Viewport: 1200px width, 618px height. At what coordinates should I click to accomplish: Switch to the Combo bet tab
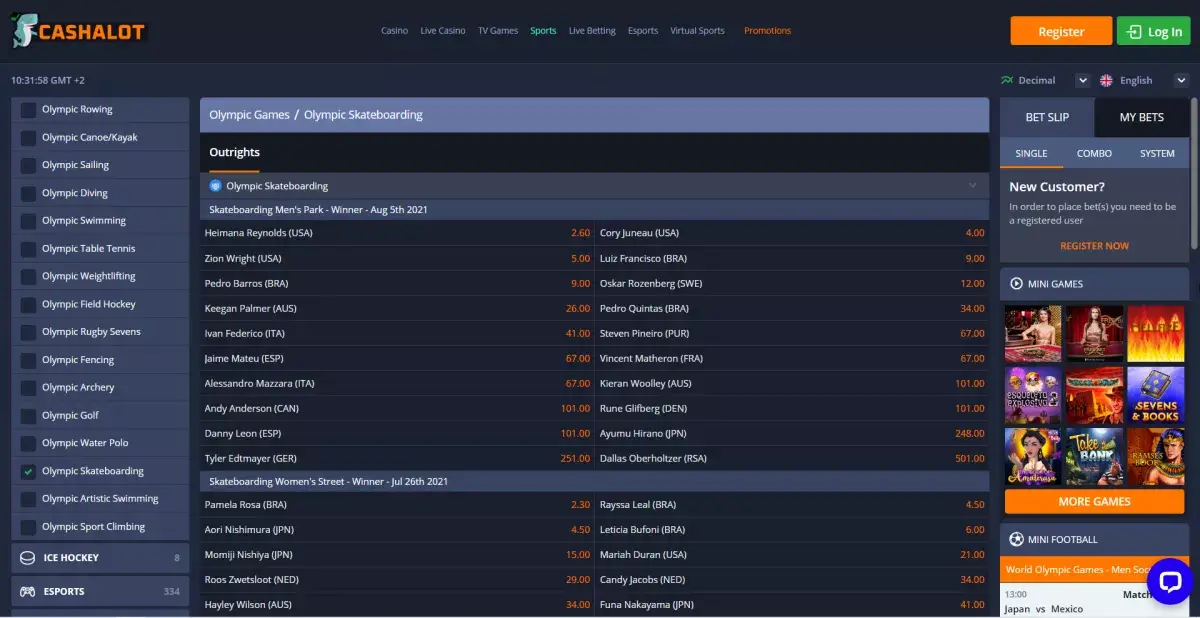click(x=1094, y=153)
